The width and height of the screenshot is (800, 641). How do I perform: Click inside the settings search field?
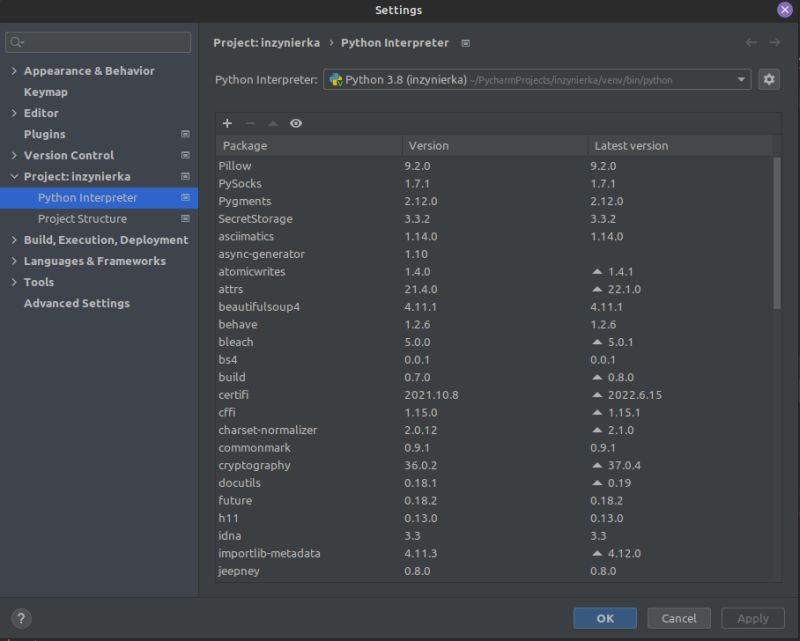coord(97,42)
